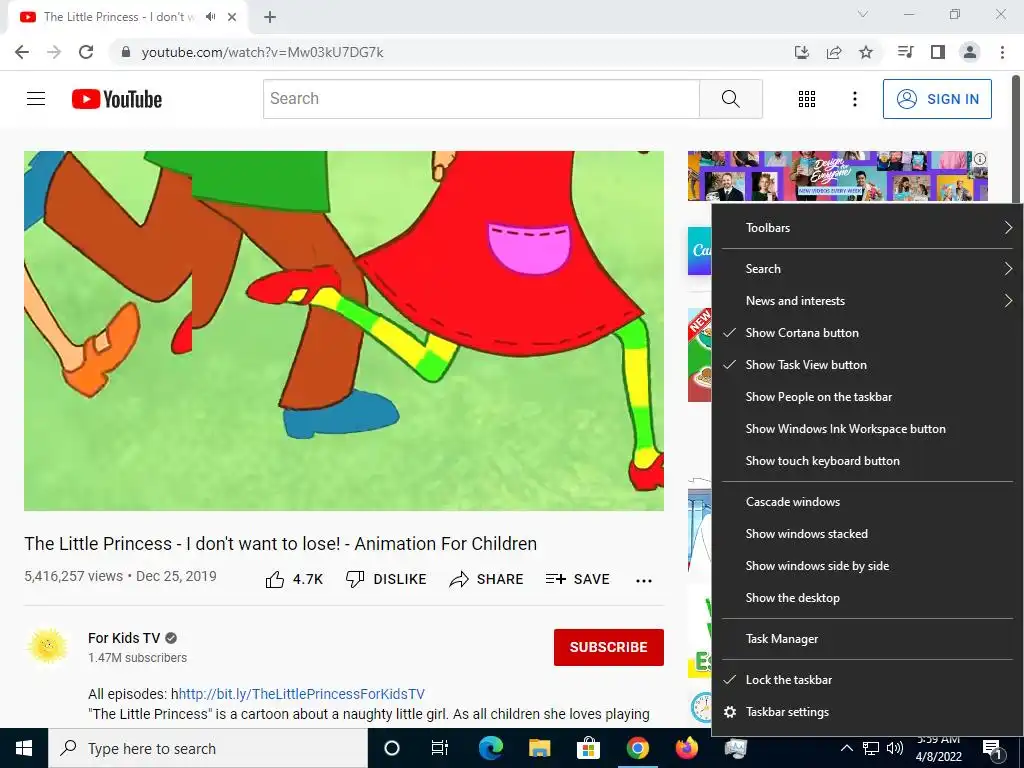Click the install/download page icon in address bar
Screen dimensions: 1024x768
click(x=802, y=52)
